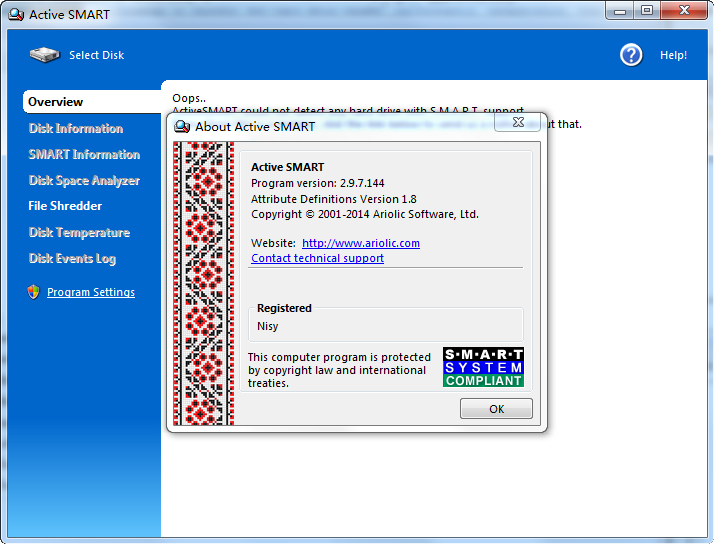Open the Program Settings link
Image resolution: width=715 pixels, height=545 pixels.
tap(91, 292)
